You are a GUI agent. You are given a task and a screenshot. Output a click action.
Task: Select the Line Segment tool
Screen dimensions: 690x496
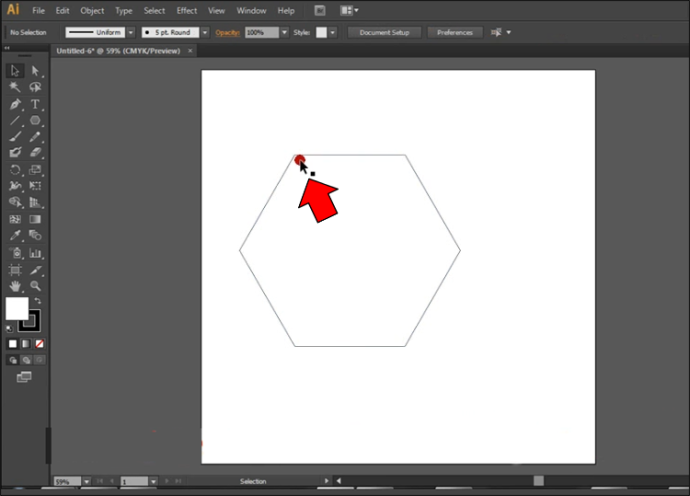point(15,120)
